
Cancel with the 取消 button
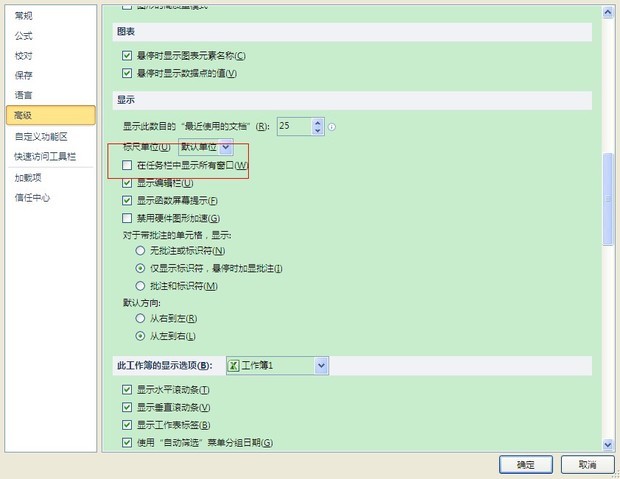[x=587, y=464]
